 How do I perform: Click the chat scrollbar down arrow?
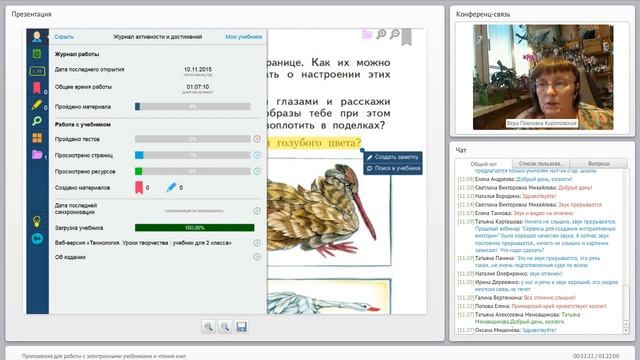coord(626,330)
